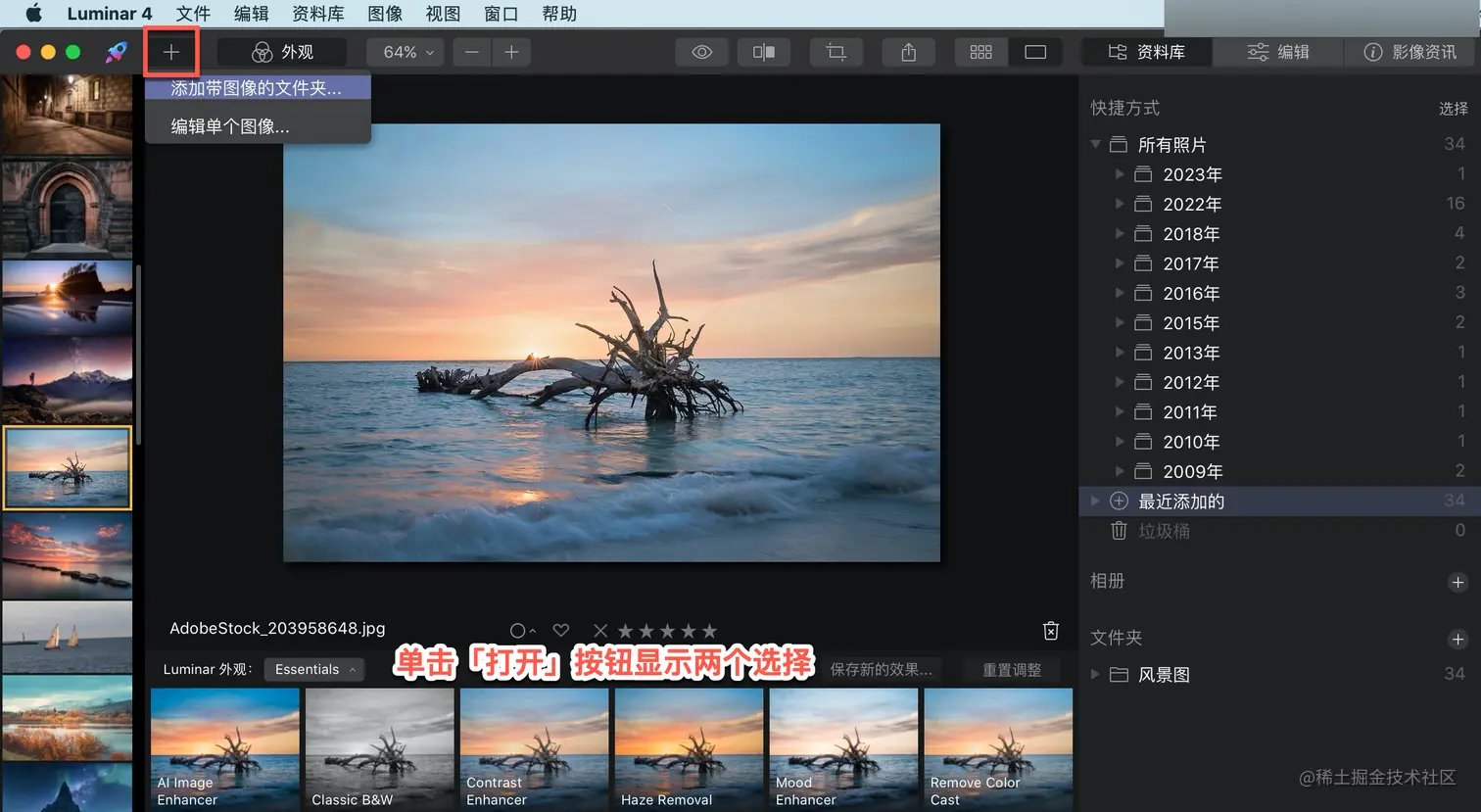Apply the Classic B&W look thumbnail
The image size is (1481, 812).
(379, 747)
